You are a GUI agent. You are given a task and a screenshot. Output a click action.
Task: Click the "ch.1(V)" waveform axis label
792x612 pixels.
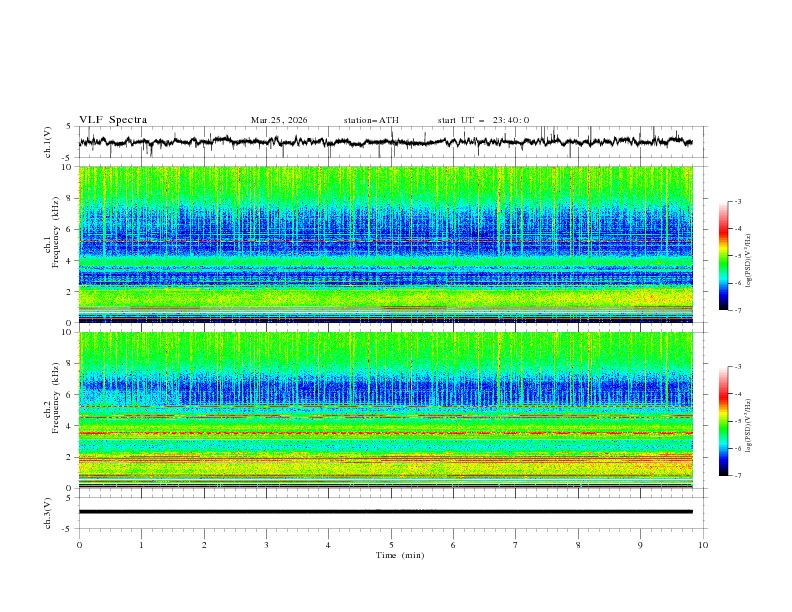tap(48, 142)
